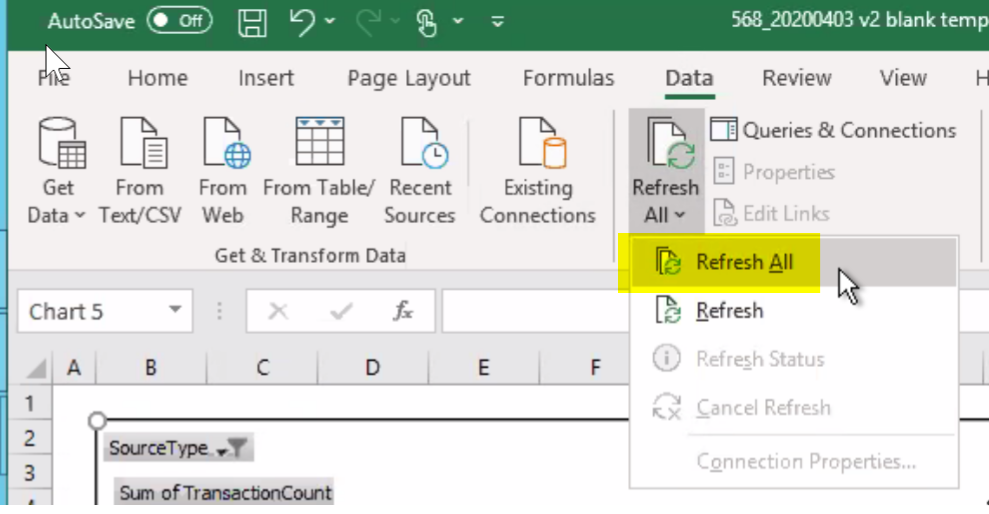The height and width of the screenshot is (514, 989).
Task: Toggle the AutoSave switch
Action: coord(180,21)
